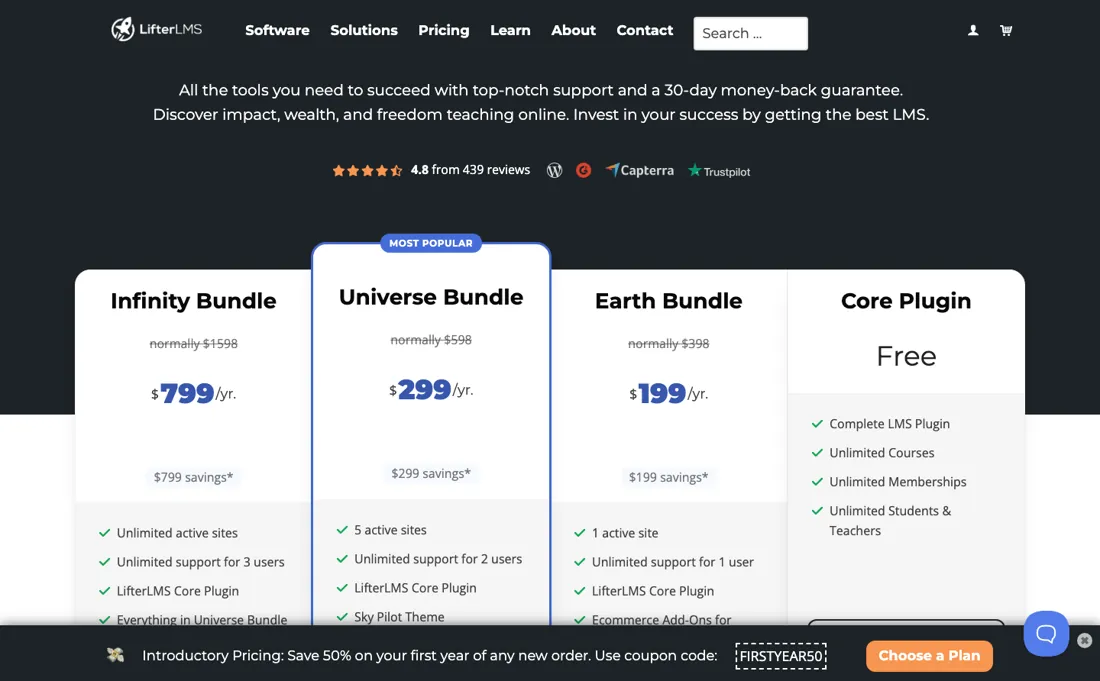Click the Free price label
The image size is (1100, 681).
[x=906, y=356]
